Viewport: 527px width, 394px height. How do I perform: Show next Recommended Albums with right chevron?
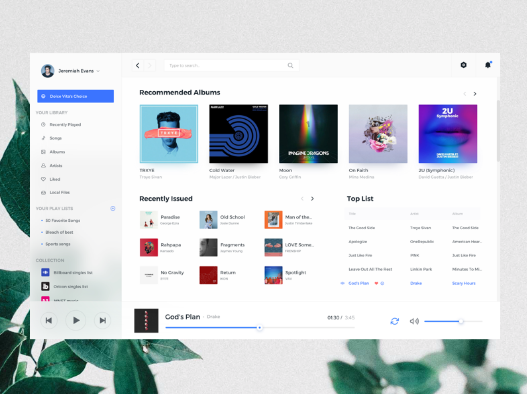pyautogui.click(x=475, y=94)
